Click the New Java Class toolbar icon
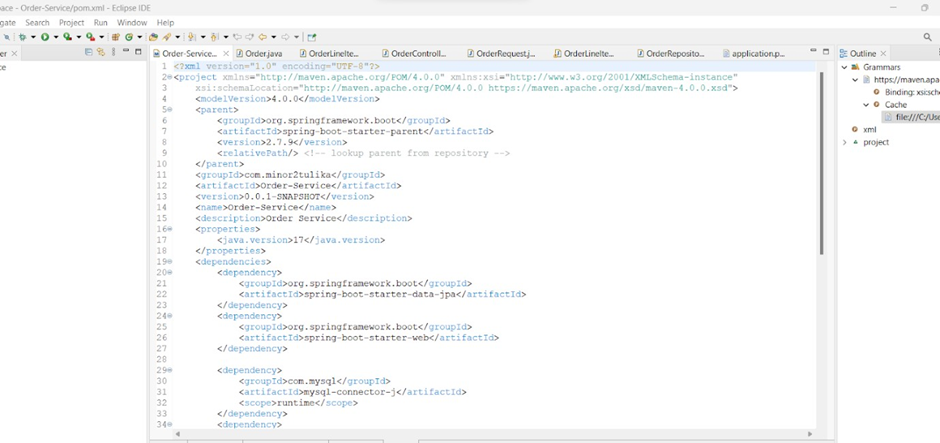This screenshot has width=940, height=443. click(x=129, y=37)
